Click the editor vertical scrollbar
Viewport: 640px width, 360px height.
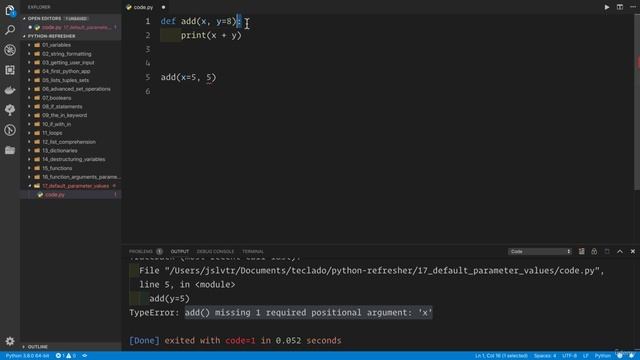pyautogui.click(x=637, y=102)
